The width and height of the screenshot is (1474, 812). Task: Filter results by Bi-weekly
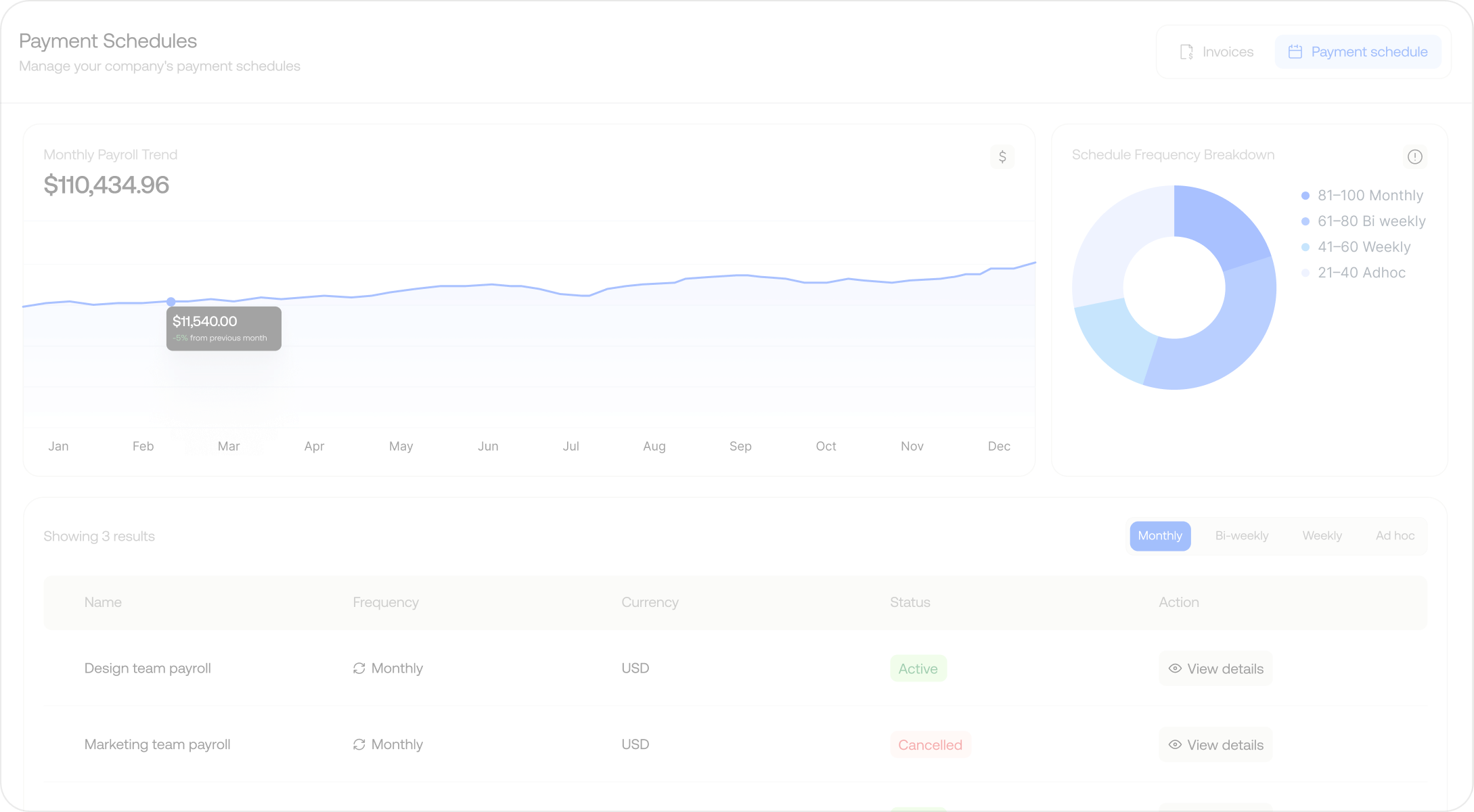1241,536
